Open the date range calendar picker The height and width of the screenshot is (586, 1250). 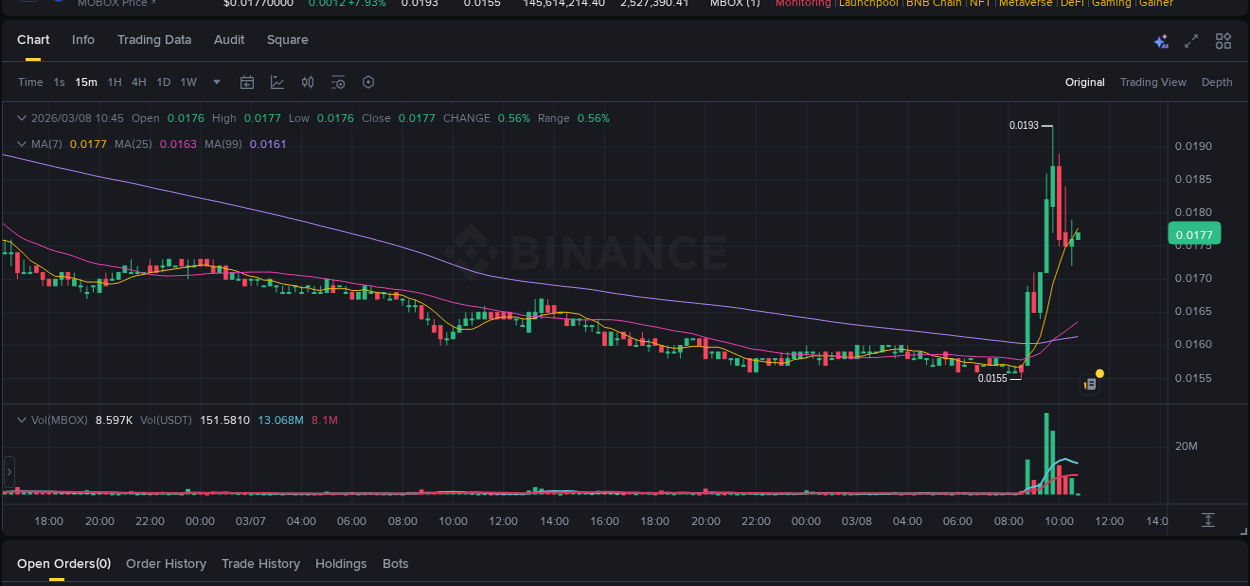point(247,82)
